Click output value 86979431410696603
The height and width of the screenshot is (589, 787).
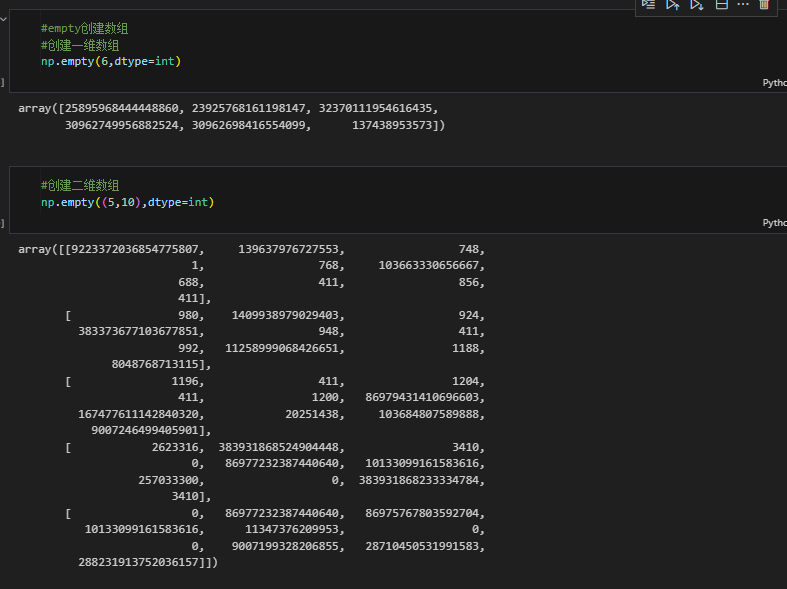[422, 397]
